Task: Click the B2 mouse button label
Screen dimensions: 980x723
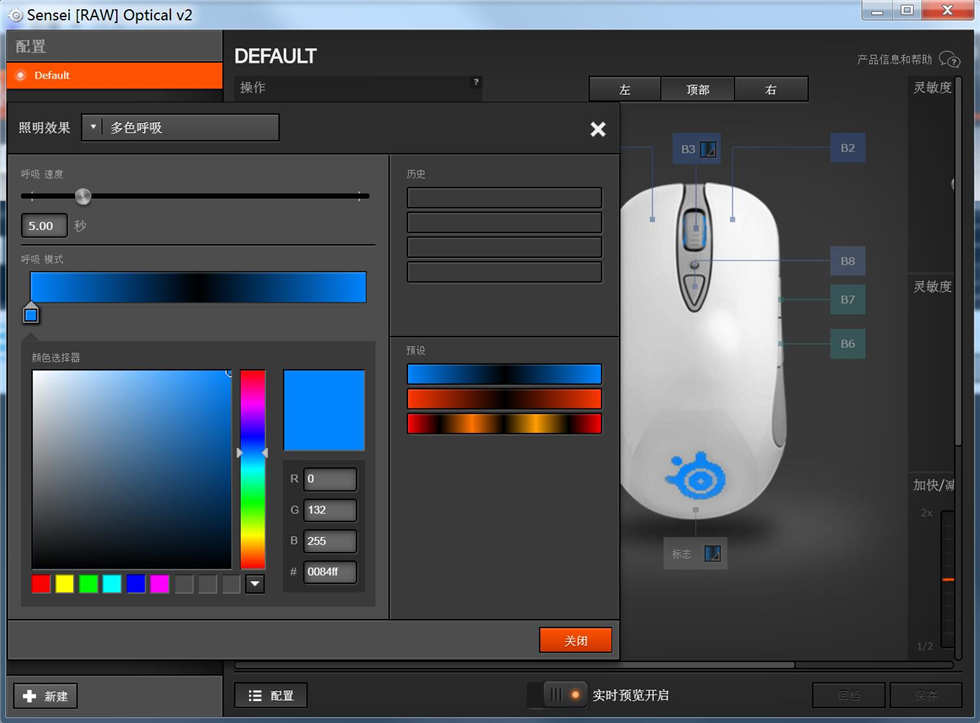Action: click(848, 148)
